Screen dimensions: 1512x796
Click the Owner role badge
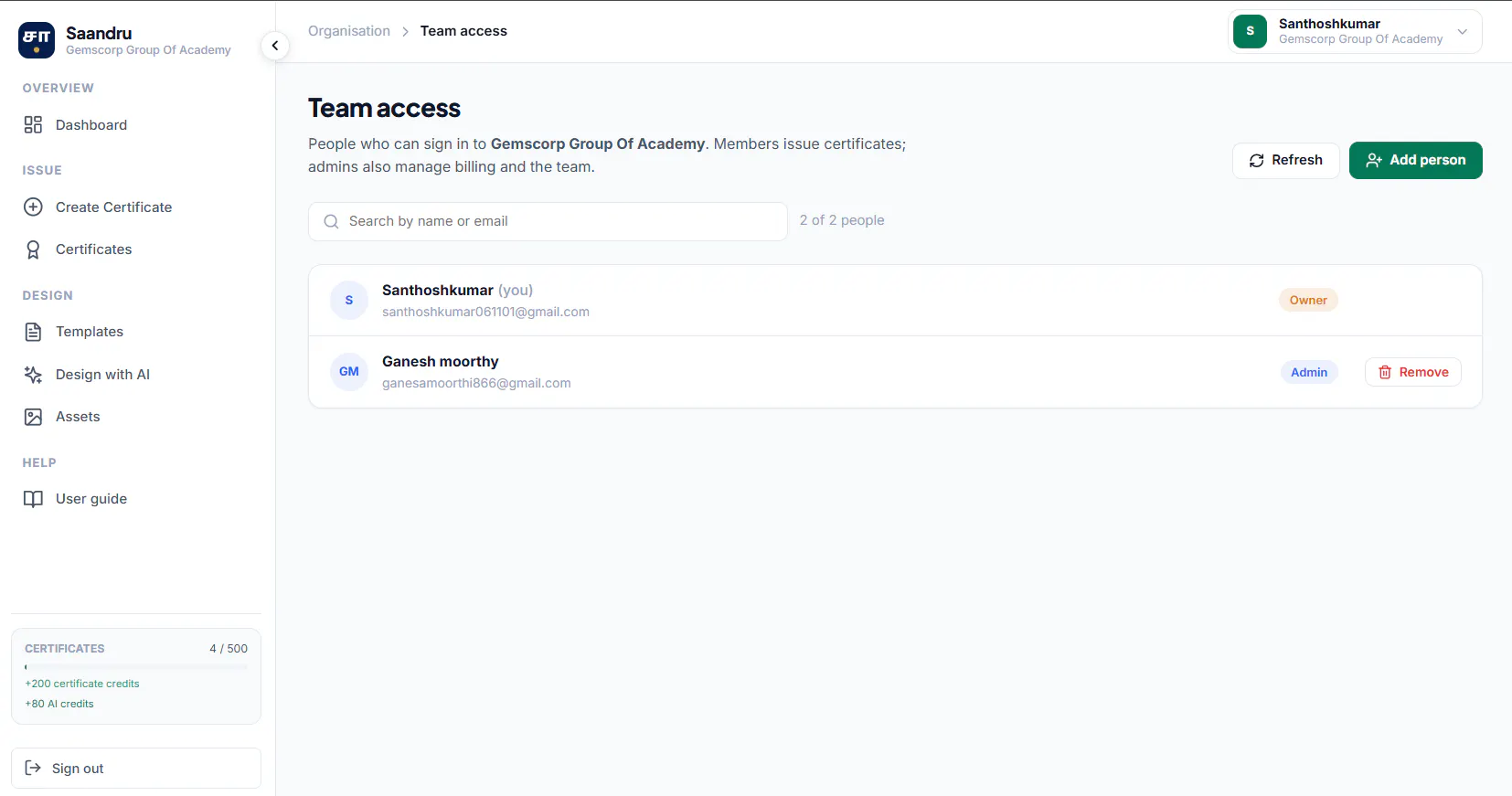tap(1308, 300)
